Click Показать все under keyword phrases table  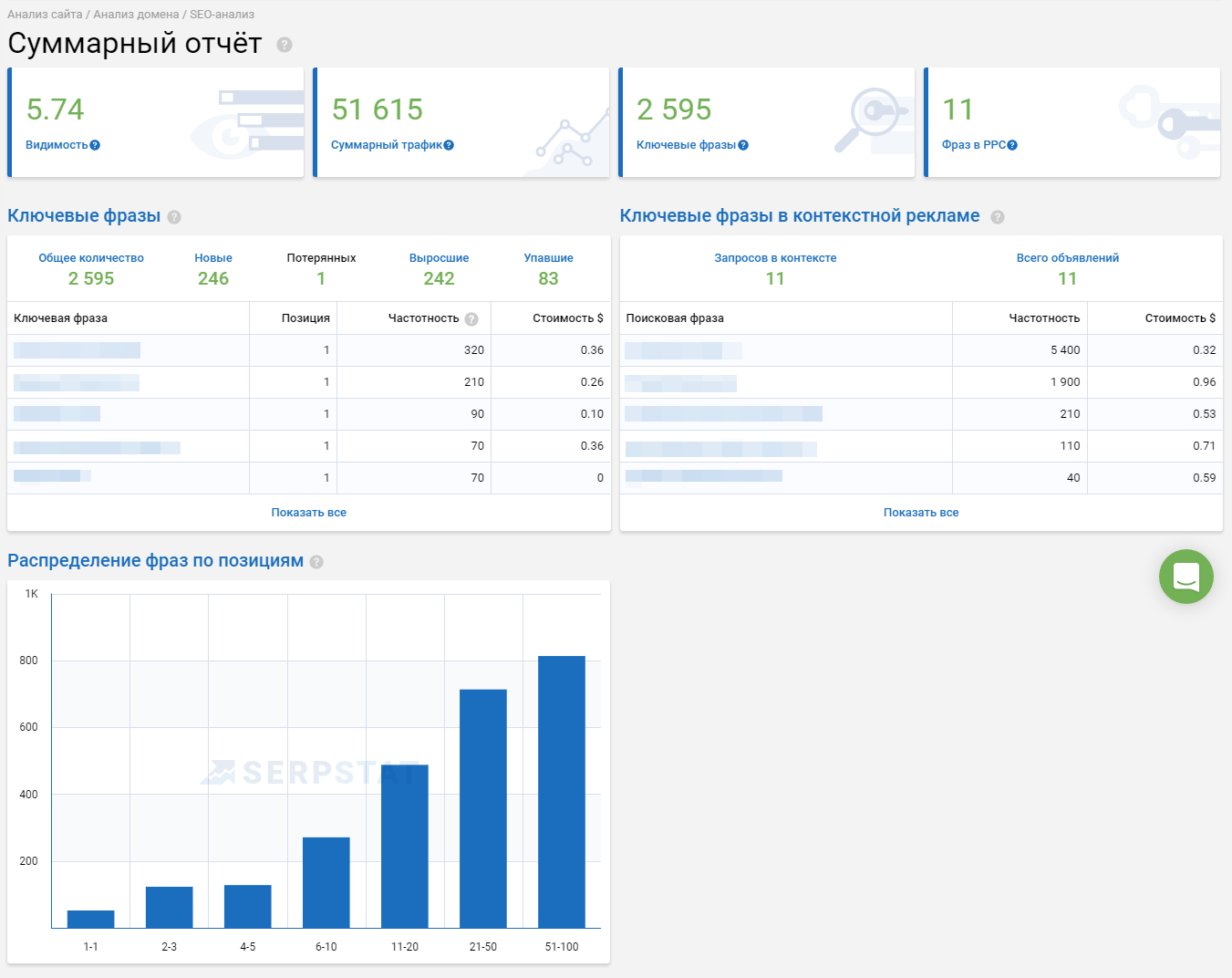[x=308, y=513]
